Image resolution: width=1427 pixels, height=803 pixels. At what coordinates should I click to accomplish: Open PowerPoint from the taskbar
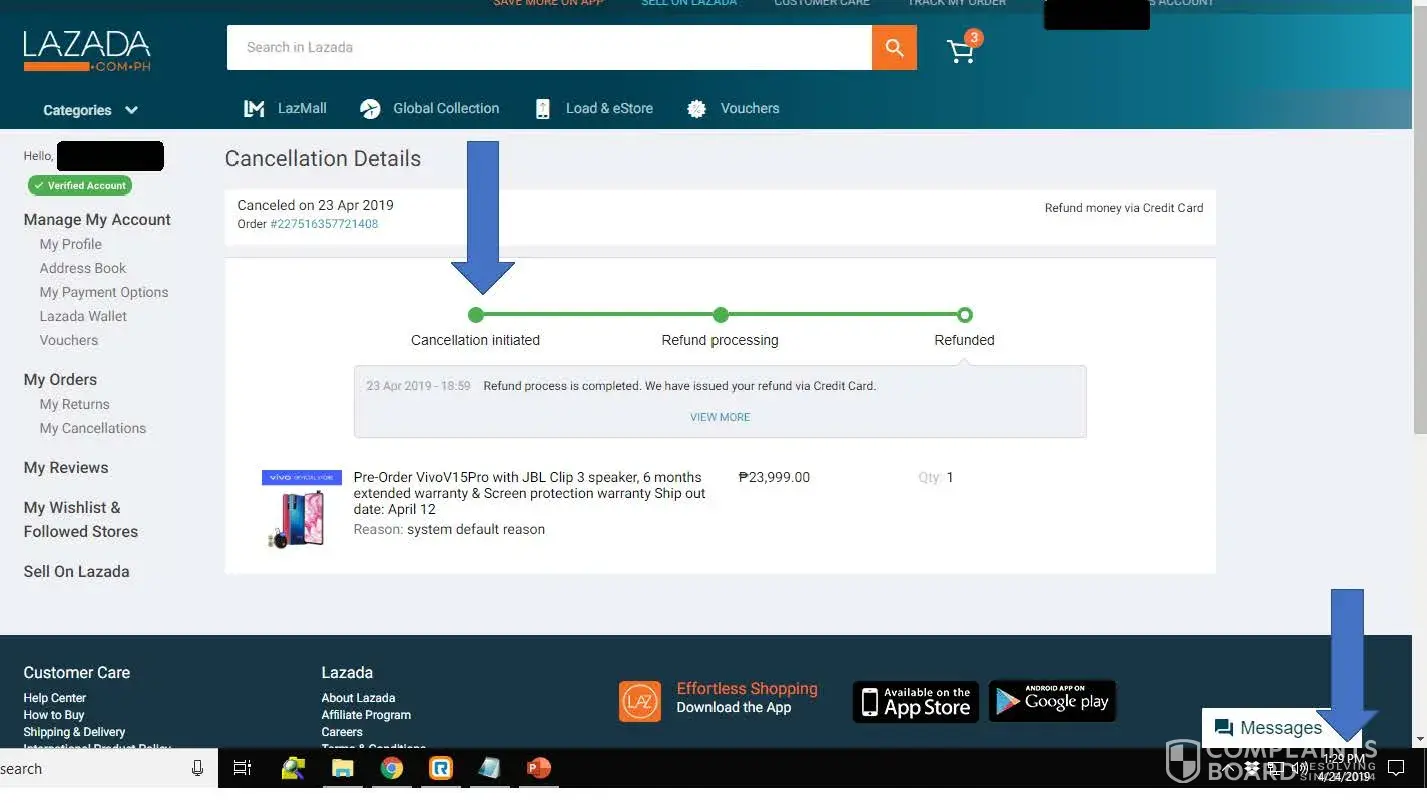pyautogui.click(x=539, y=768)
